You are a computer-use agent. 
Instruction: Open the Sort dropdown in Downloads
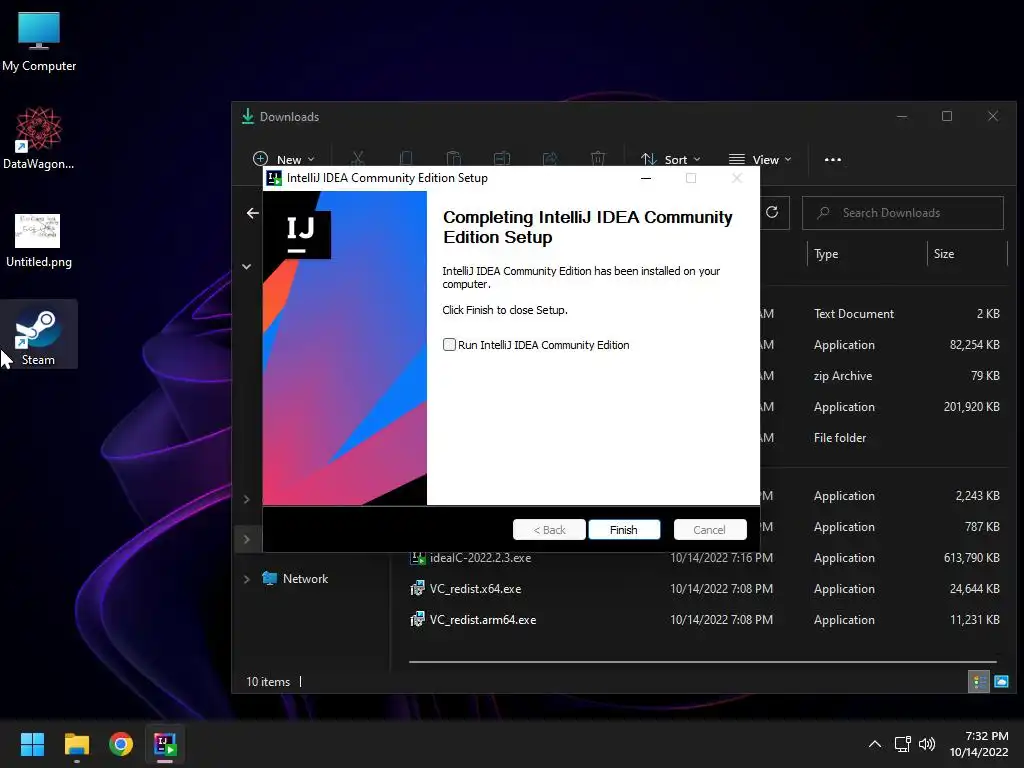pos(671,159)
